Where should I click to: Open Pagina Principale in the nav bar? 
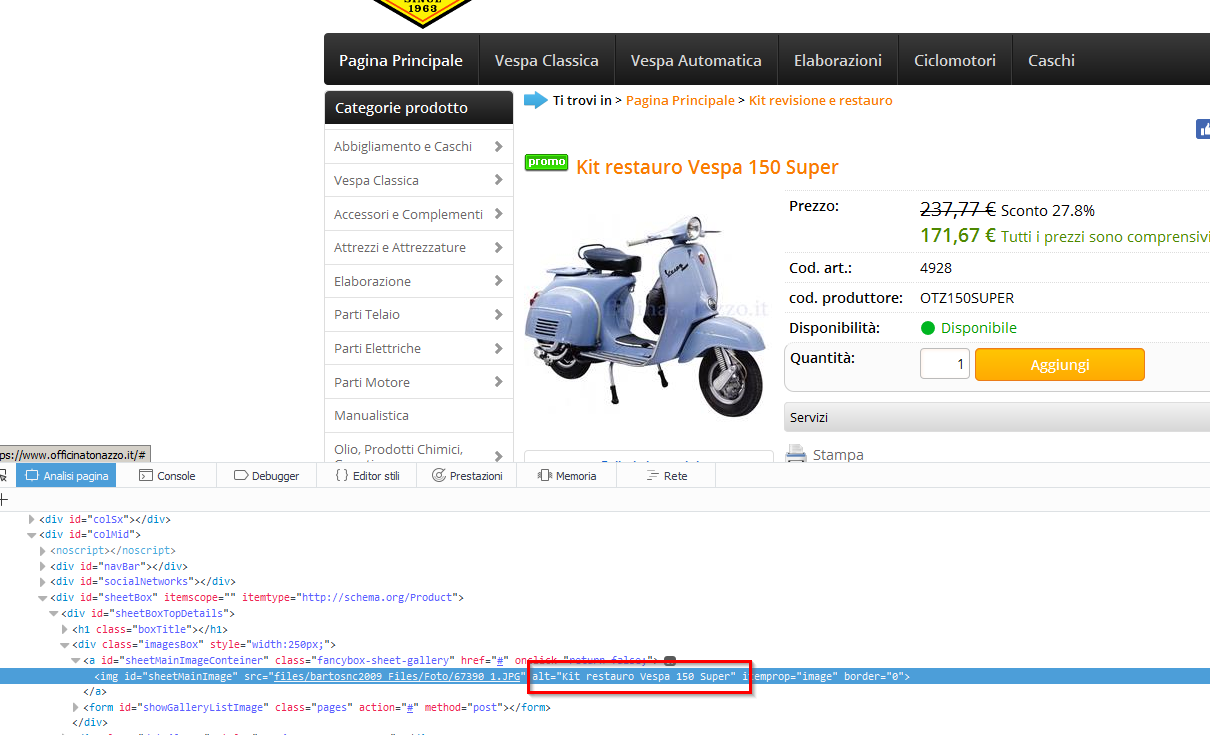pos(401,60)
